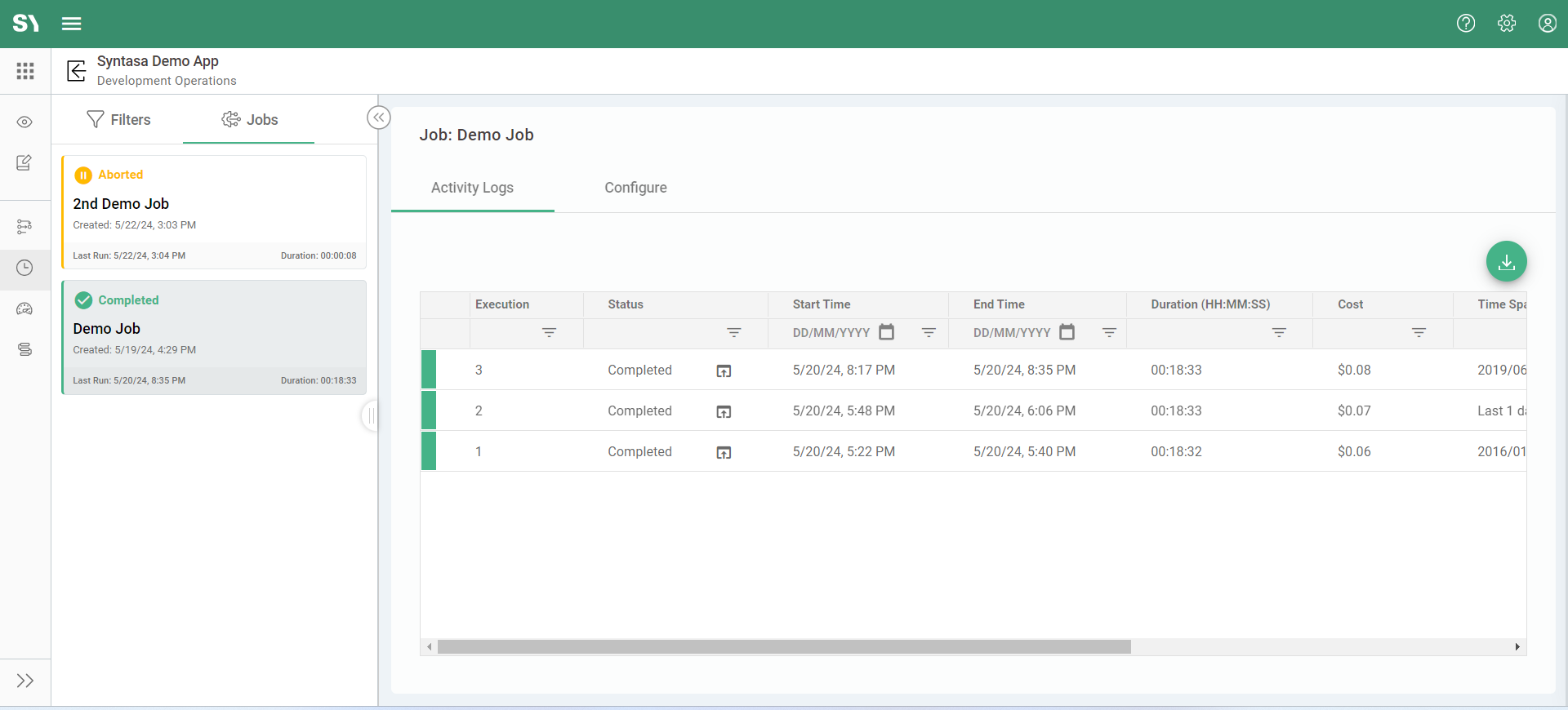Select the aborted 2nd Demo Job card

click(x=214, y=212)
